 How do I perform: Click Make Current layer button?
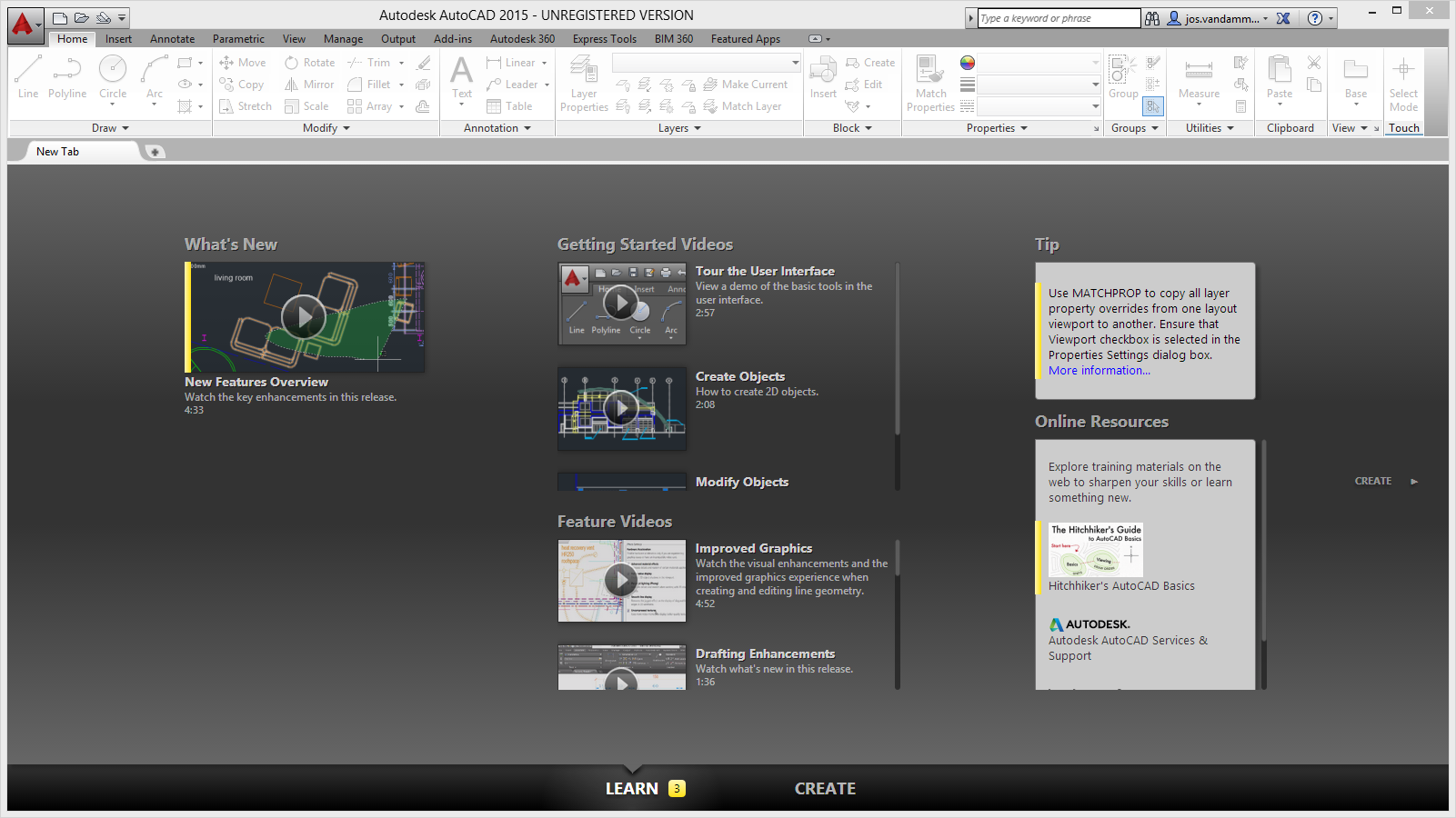746,85
